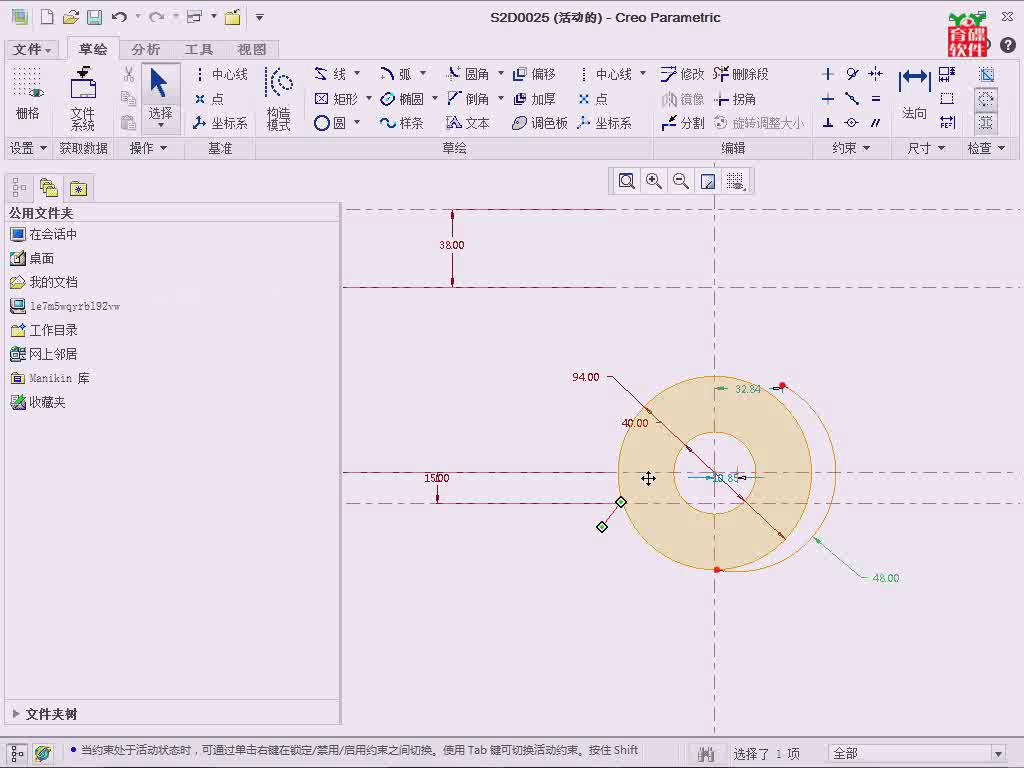Apply the equal constraint icon
1024x768 pixels.
pyautogui.click(x=876, y=99)
